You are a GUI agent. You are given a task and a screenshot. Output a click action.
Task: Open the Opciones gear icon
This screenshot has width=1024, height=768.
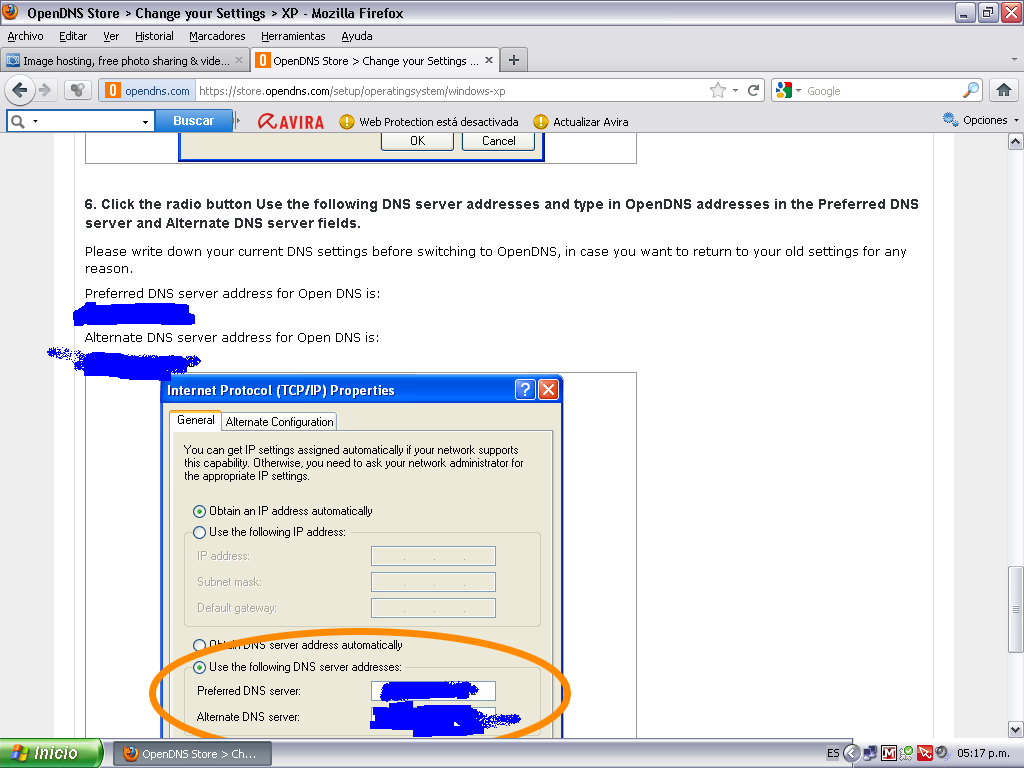pos(950,120)
